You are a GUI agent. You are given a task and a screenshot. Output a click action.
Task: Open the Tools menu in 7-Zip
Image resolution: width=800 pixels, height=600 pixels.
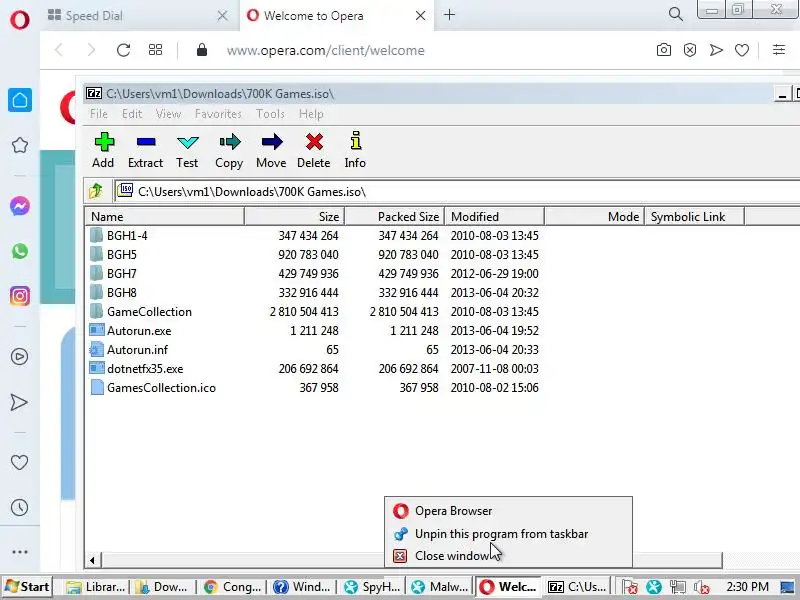[x=270, y=114]
